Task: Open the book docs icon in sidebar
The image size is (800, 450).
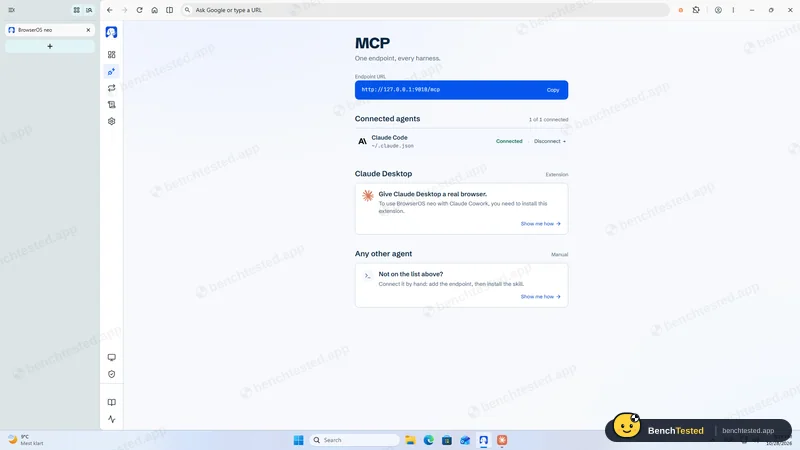Action: [x=112, y=403]
